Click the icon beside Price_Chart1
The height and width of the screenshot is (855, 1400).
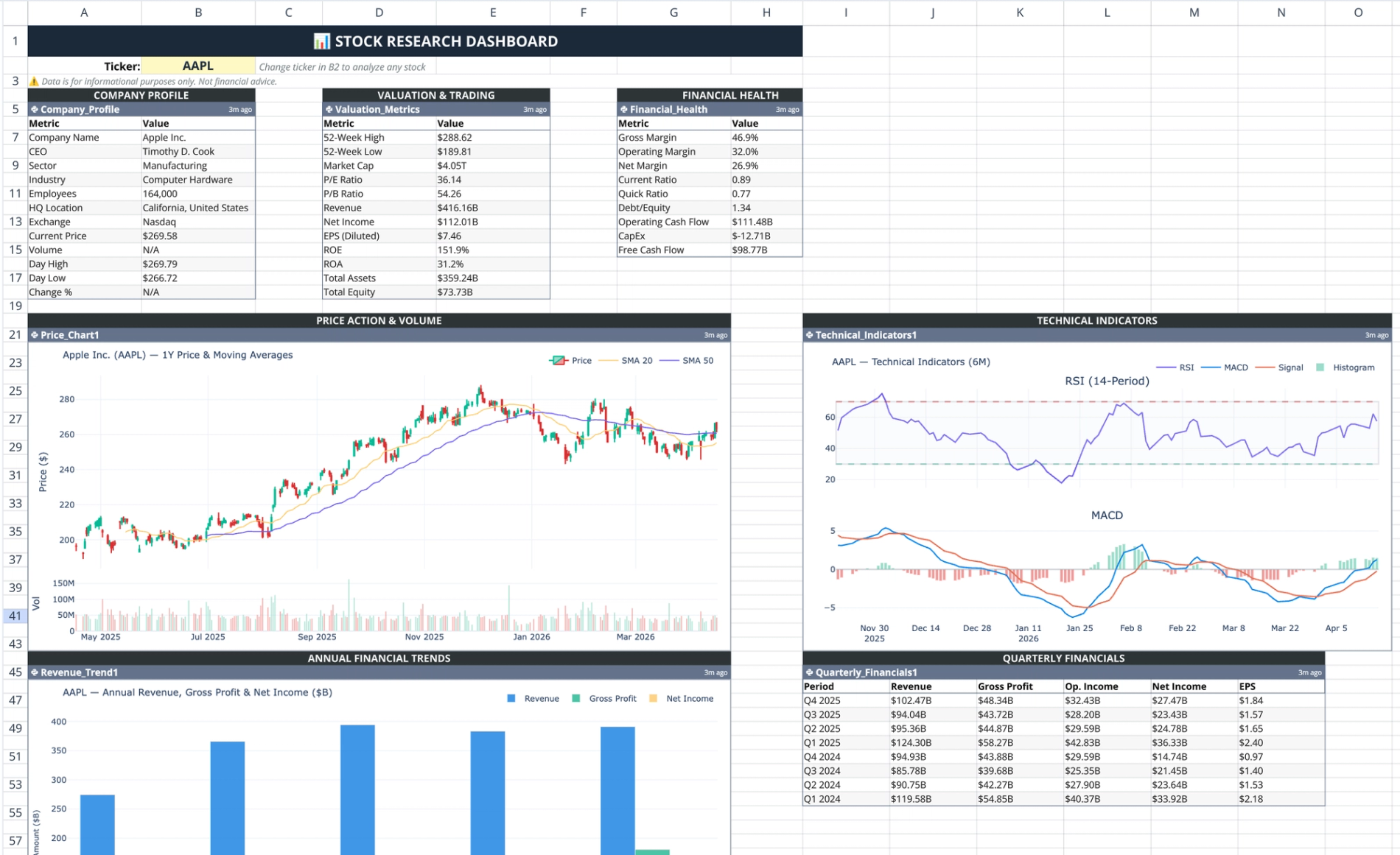[34, 334]
